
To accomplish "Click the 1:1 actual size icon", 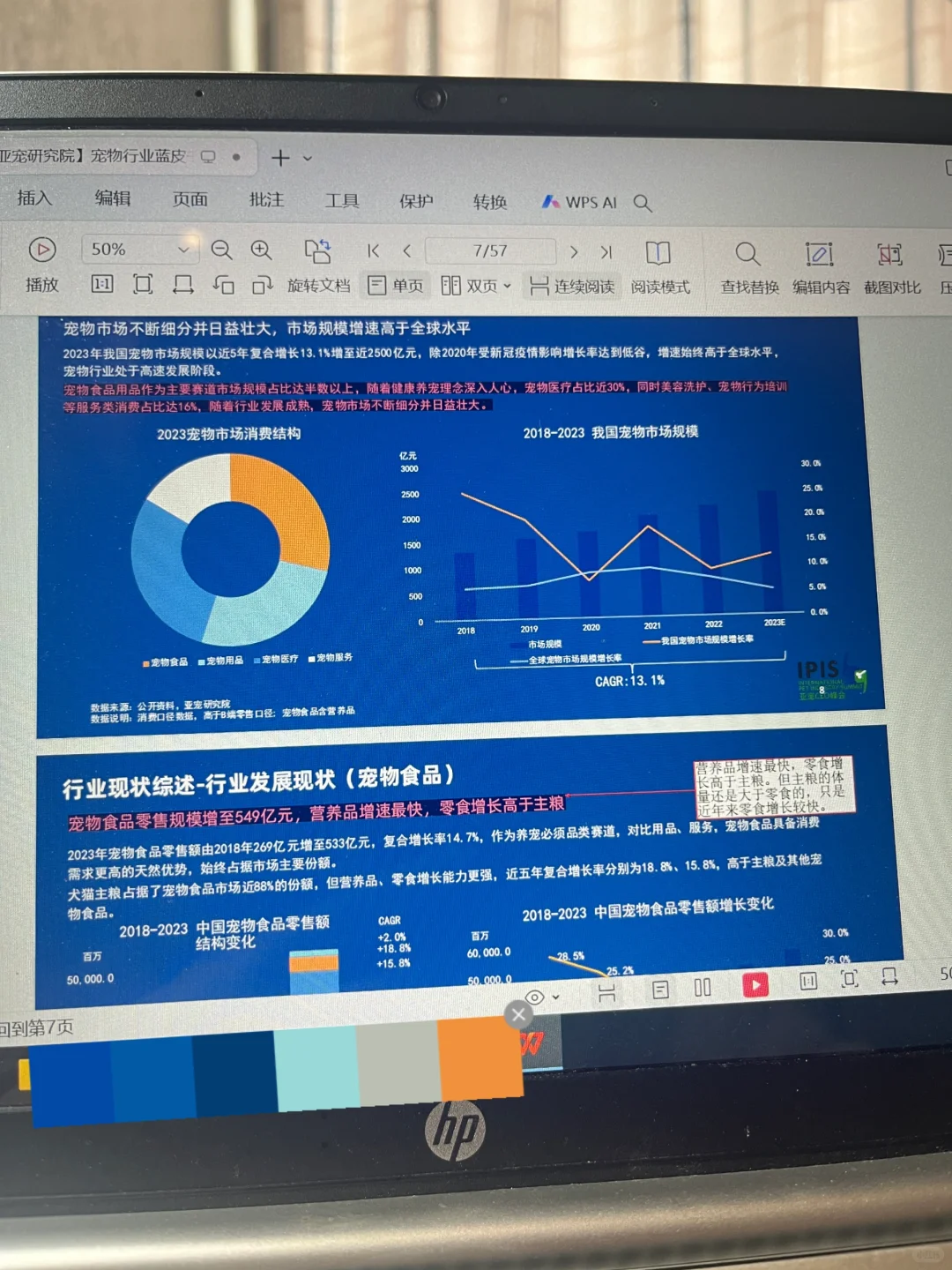I will tap(101, 284).
